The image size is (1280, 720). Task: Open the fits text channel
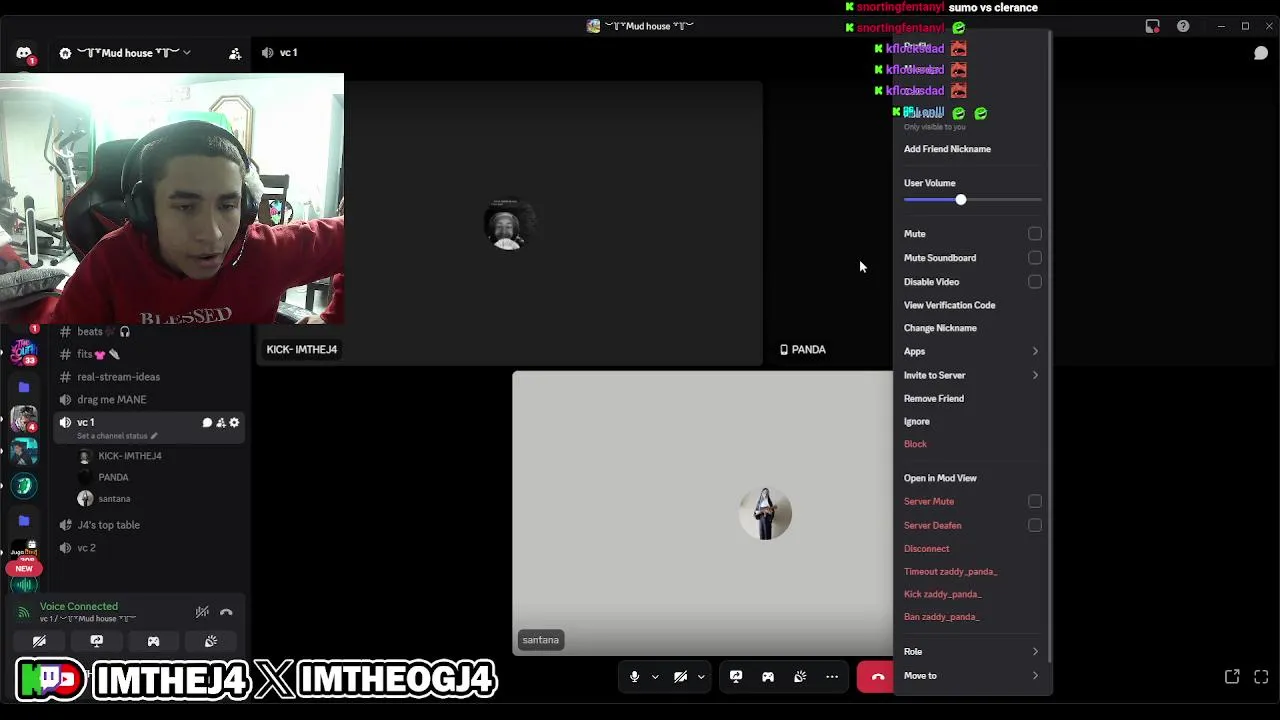point(150,354)
